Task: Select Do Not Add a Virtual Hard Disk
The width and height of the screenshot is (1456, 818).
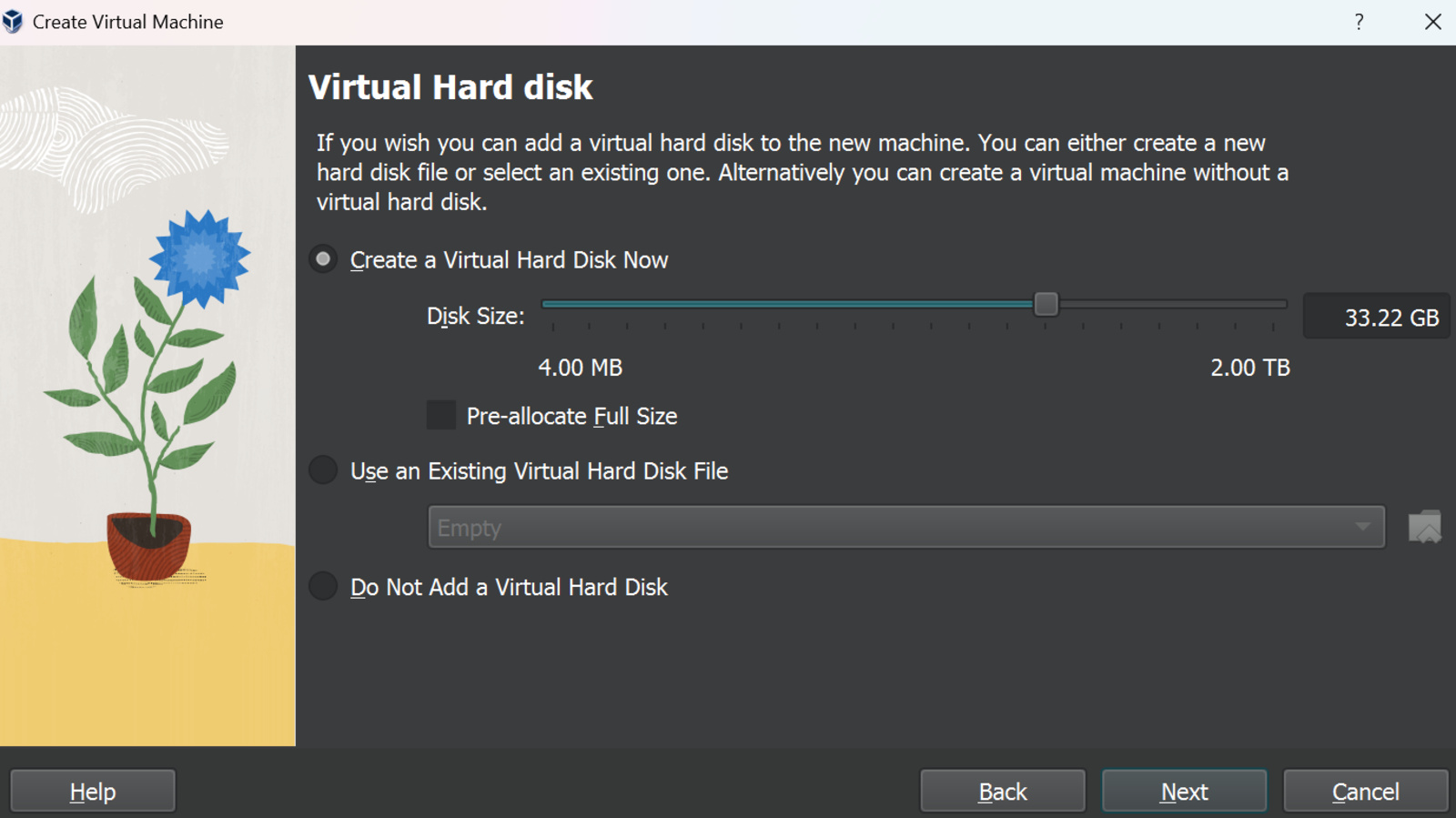Action: (x=322, y=586)
